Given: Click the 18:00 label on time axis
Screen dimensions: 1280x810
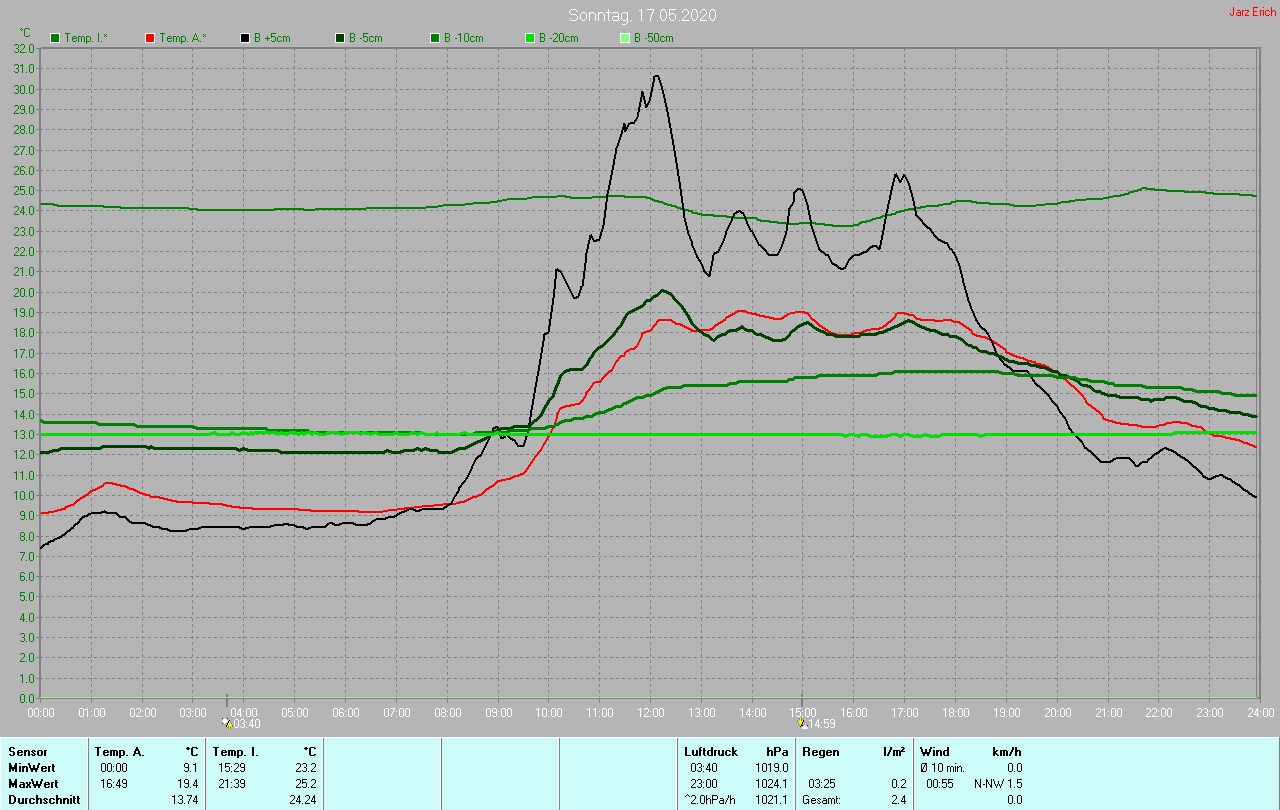Looking at the screenshot, I should point(956,713).
